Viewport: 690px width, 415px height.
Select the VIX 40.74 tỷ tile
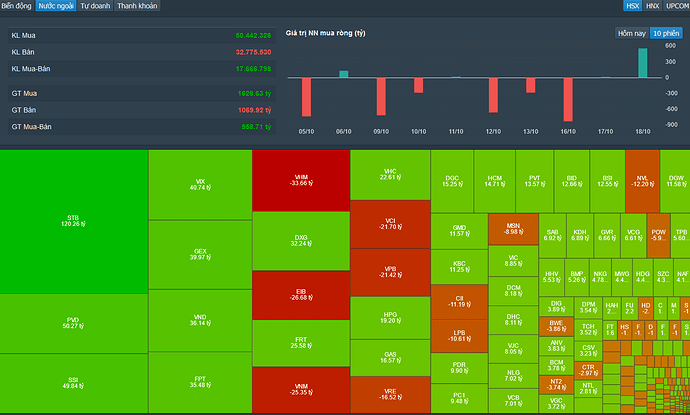tap(200, 185)
